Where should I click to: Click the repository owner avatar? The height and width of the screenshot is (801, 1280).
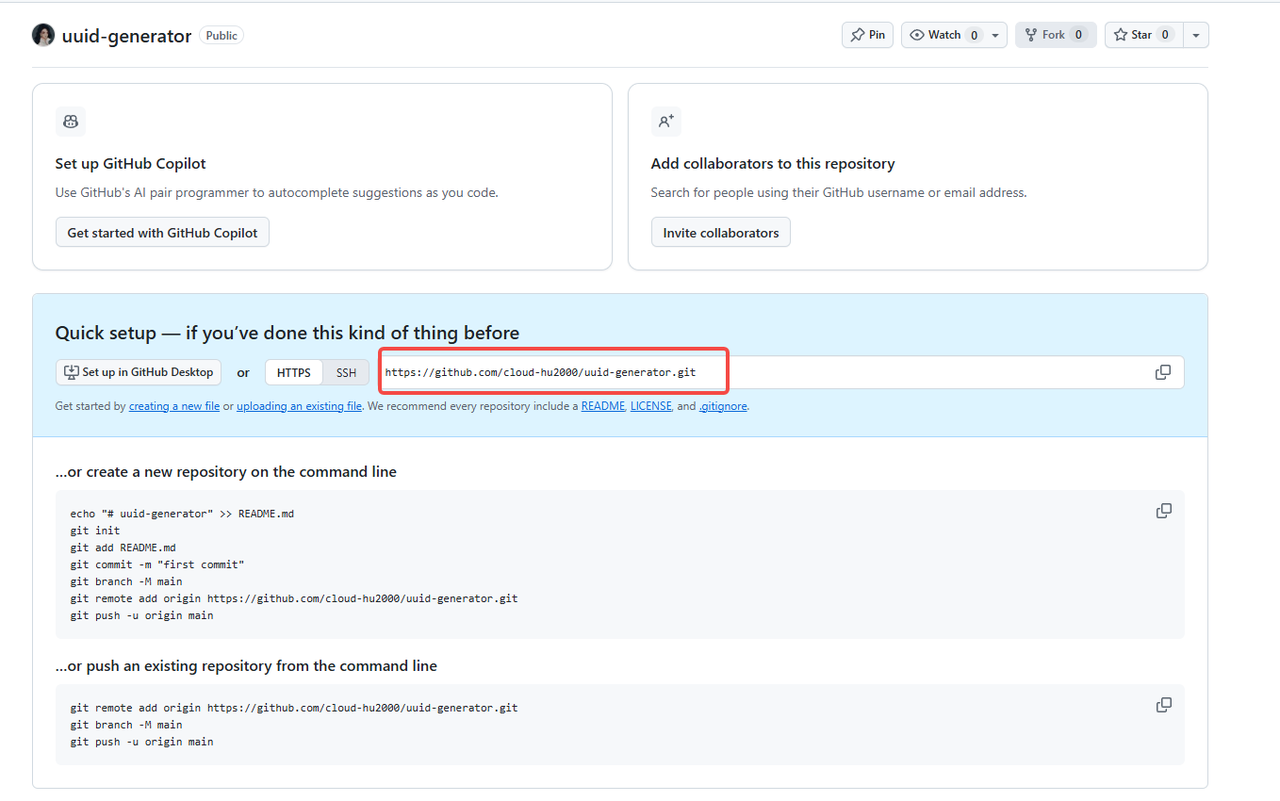coord(44,35)
